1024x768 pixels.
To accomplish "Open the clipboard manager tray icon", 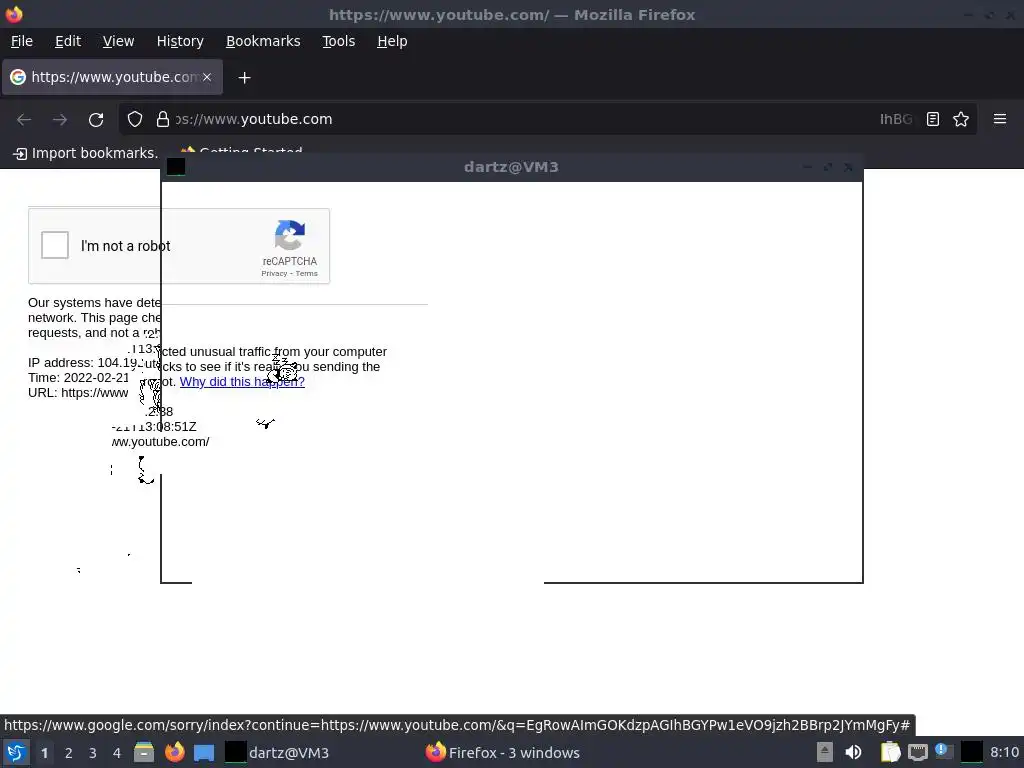I will pos(890,752).
